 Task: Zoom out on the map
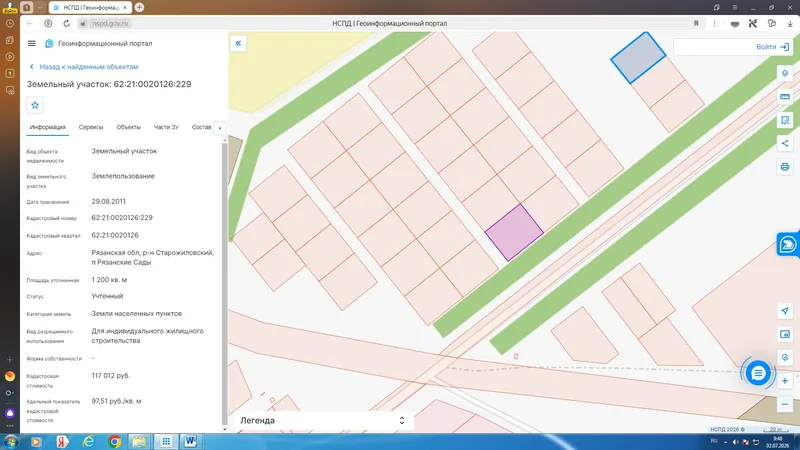tap(785, 404)
